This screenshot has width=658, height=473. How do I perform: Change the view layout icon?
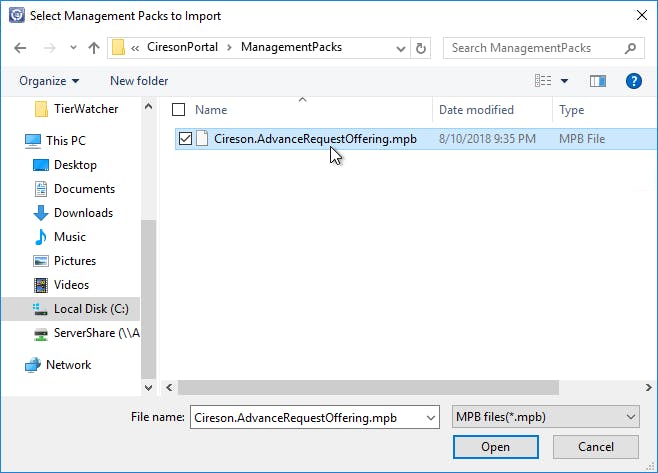tap(543, 80)
